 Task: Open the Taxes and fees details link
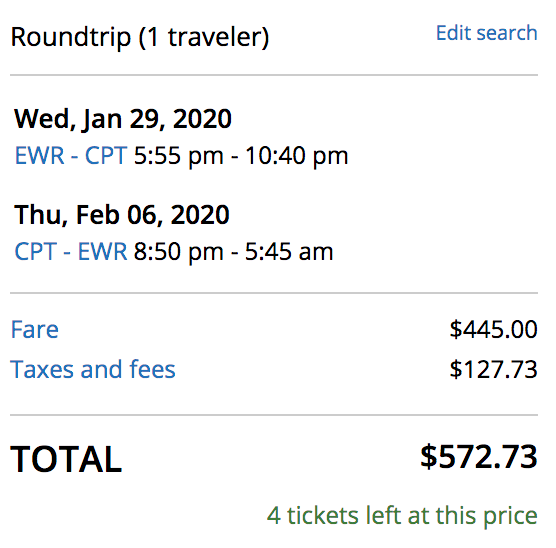tap(93, 369)
